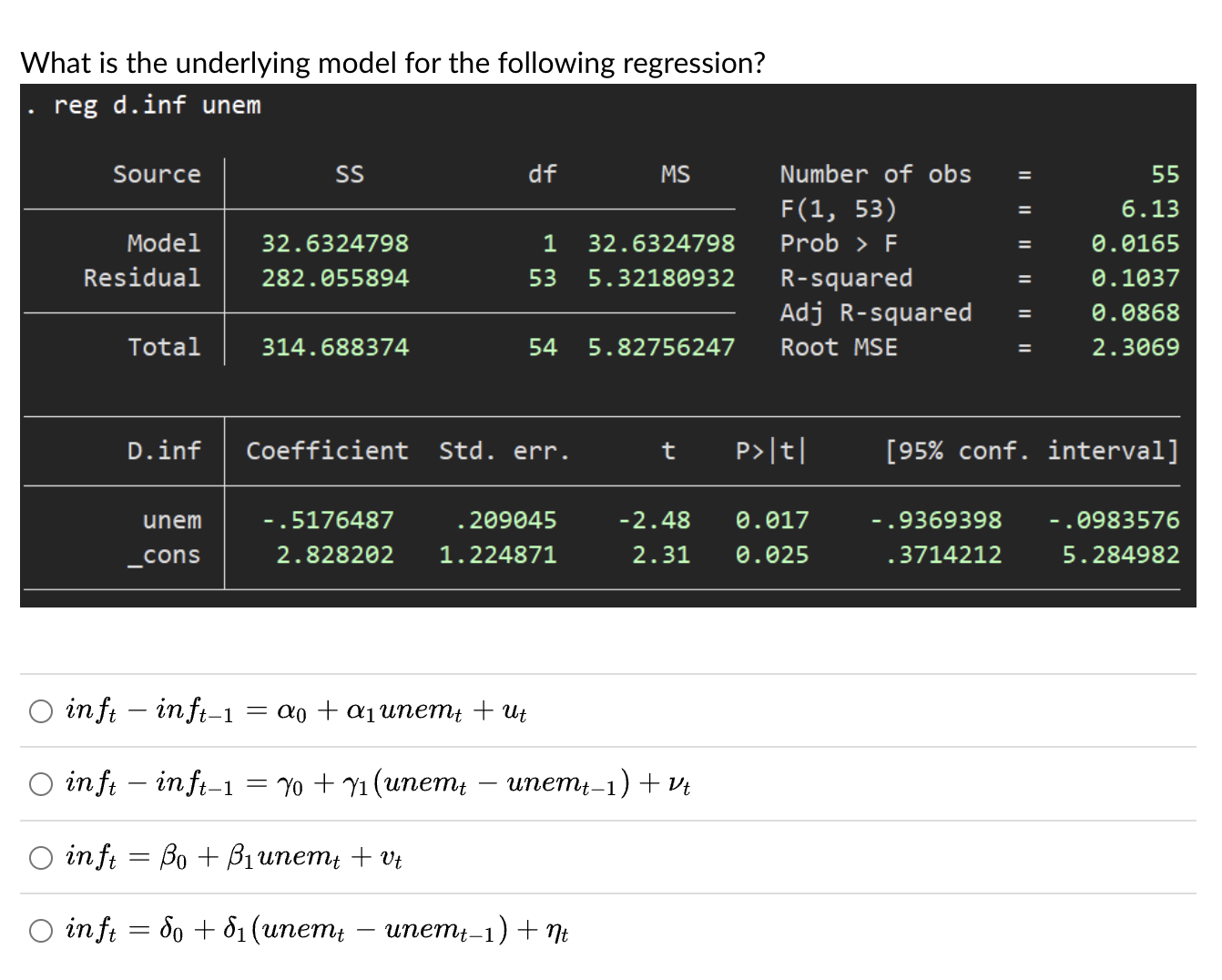This screenshot has height=980, width=1222.
Task: Click the unem variable label
Action: coord(174,520)
